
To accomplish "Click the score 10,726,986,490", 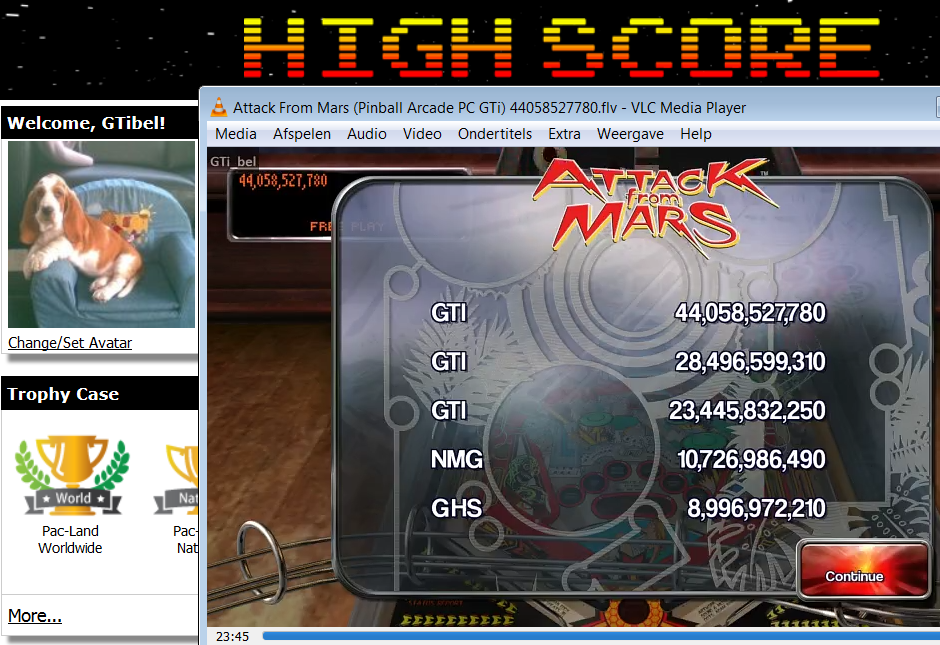I will 751,460.
